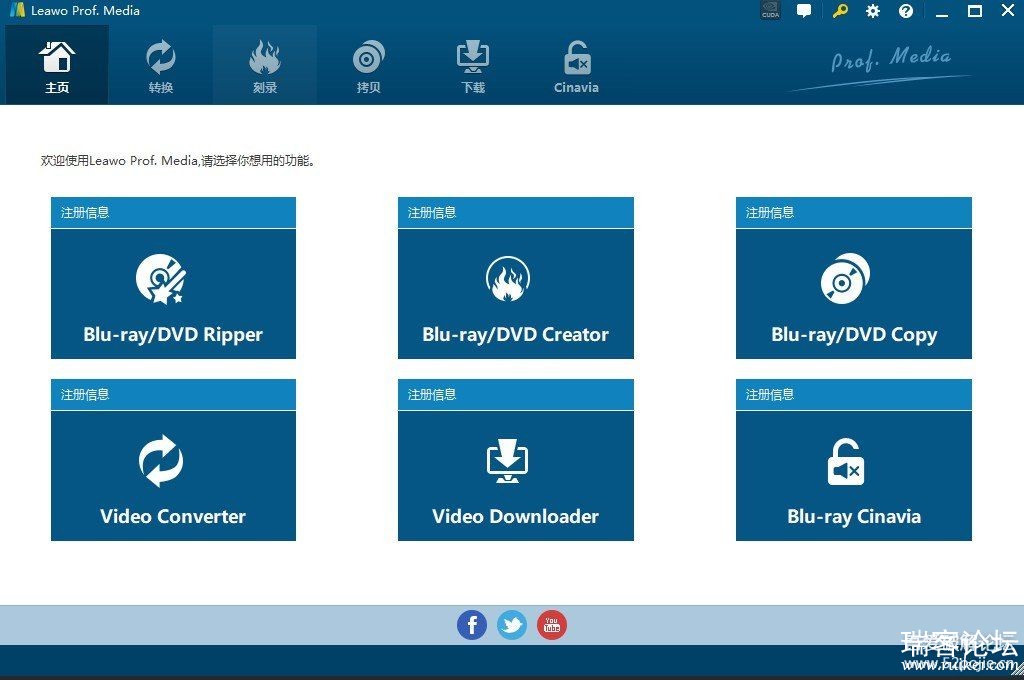1024x680 pixels.
Task: Open the Facebook page icon
Action: point(472,625)
